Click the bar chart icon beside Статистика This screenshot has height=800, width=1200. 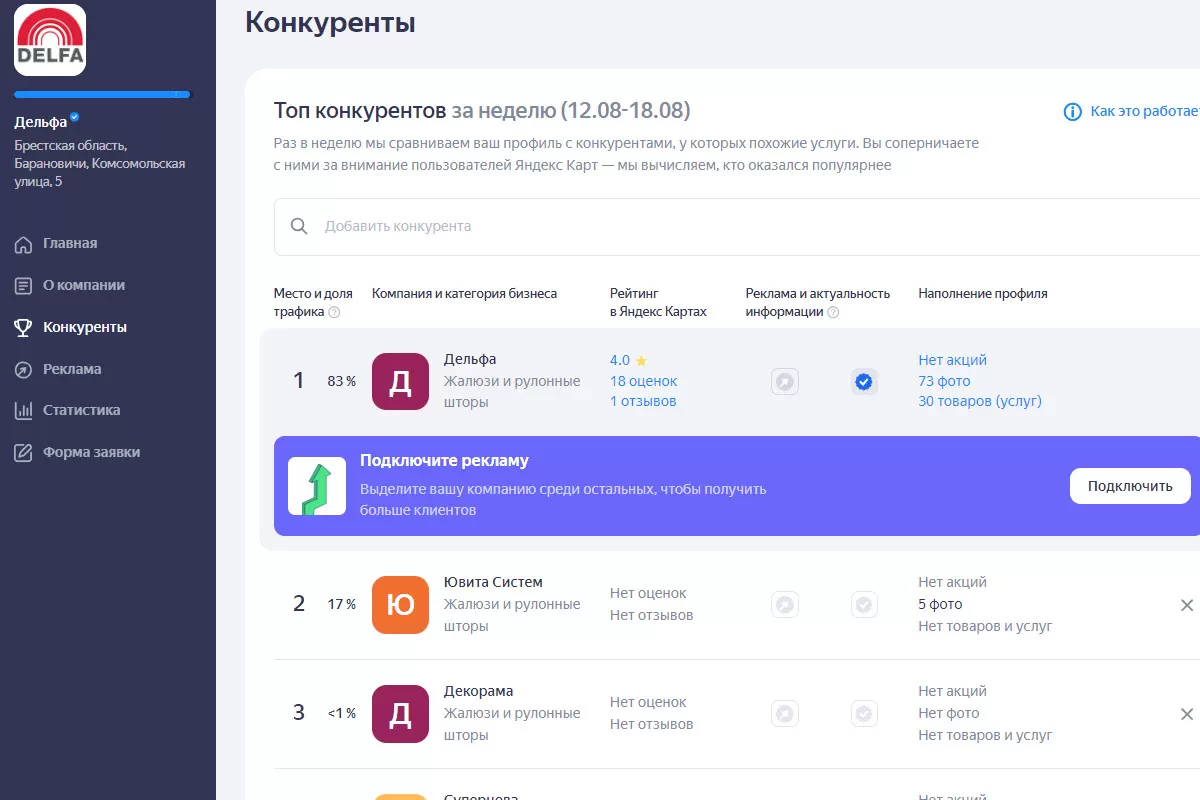tap(23, 411)
